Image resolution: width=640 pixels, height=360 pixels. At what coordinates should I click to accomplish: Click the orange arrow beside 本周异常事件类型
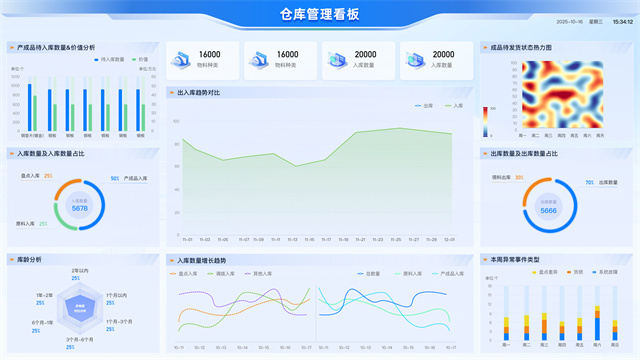(485, 260)
